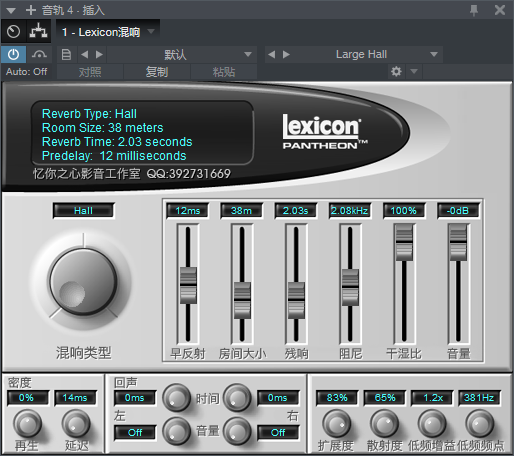Click the 音量 slider handle

point(458,242)
